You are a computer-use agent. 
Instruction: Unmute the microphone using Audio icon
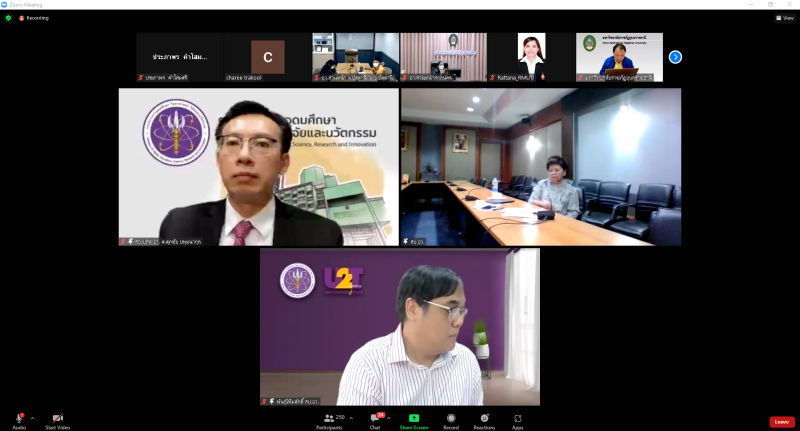[x=19, y=417]
